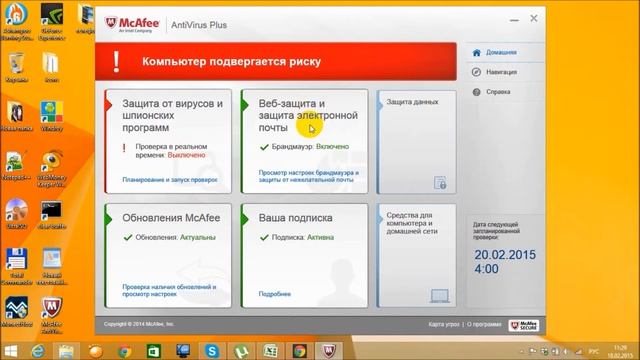Click the laptop icon in the network tools panel
This screenshot has width=640, height=360.
(440, 296)
